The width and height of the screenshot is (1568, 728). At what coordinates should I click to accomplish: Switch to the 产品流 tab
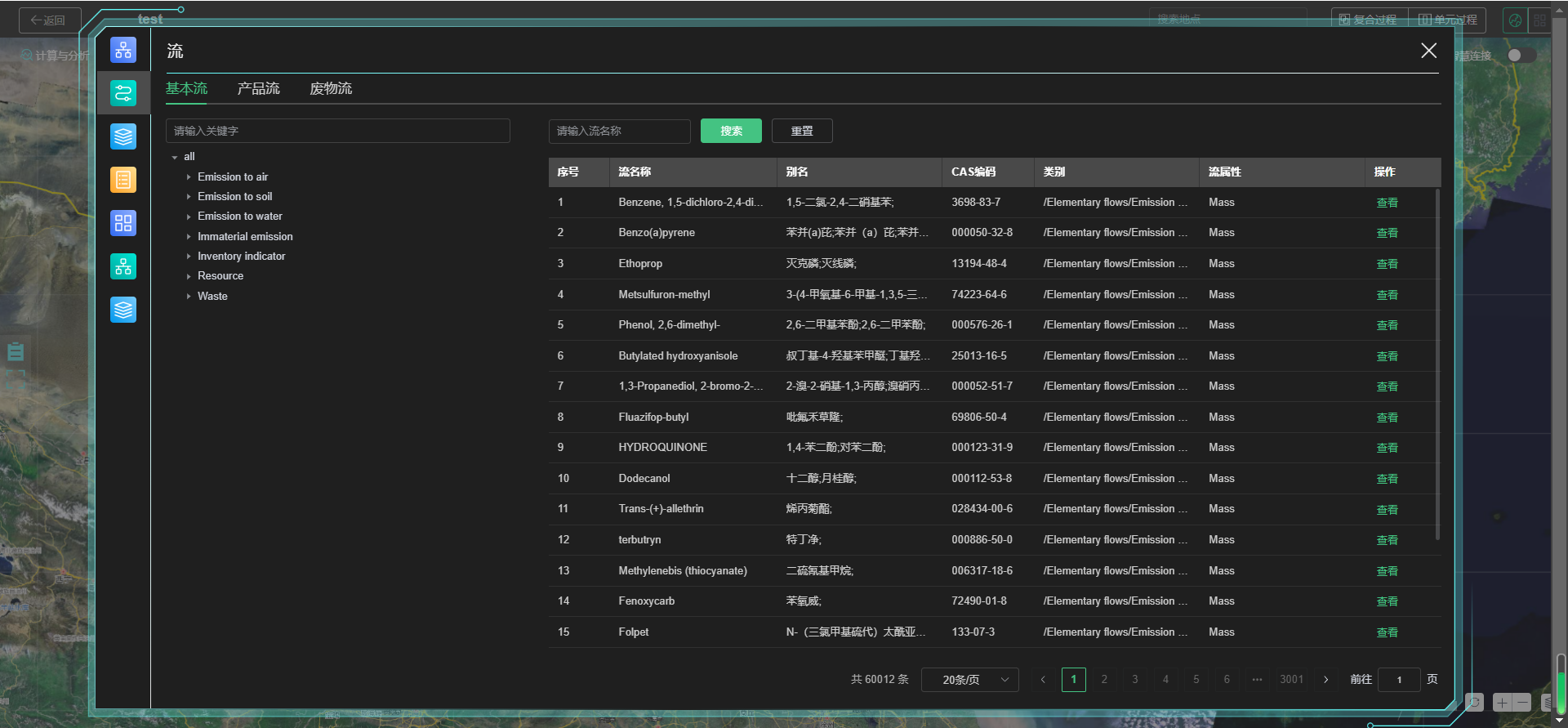(259, 88)
